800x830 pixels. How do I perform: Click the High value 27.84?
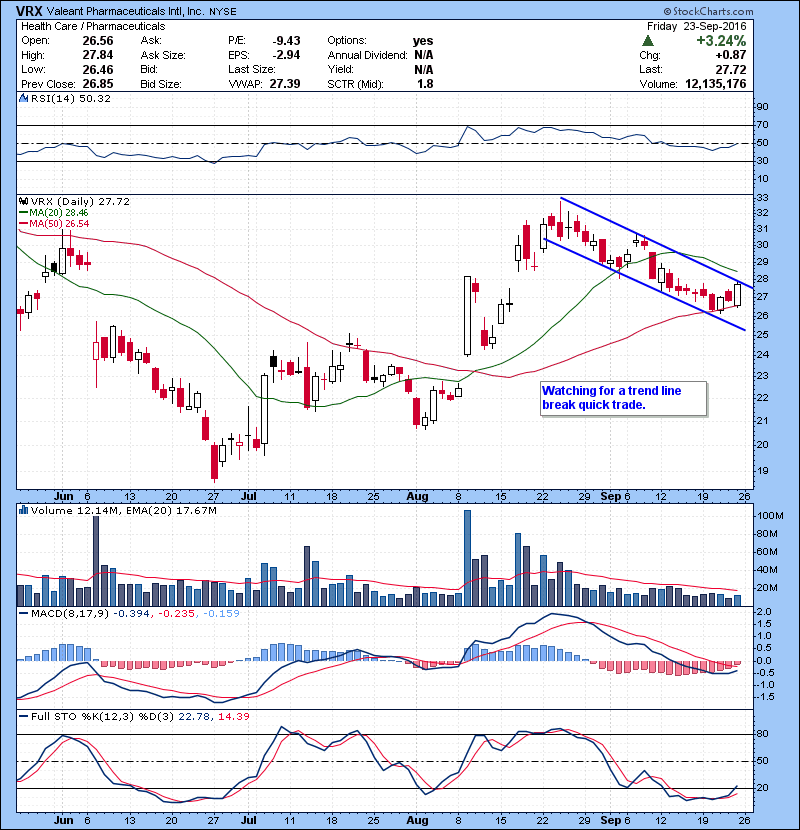click(98, 55)
